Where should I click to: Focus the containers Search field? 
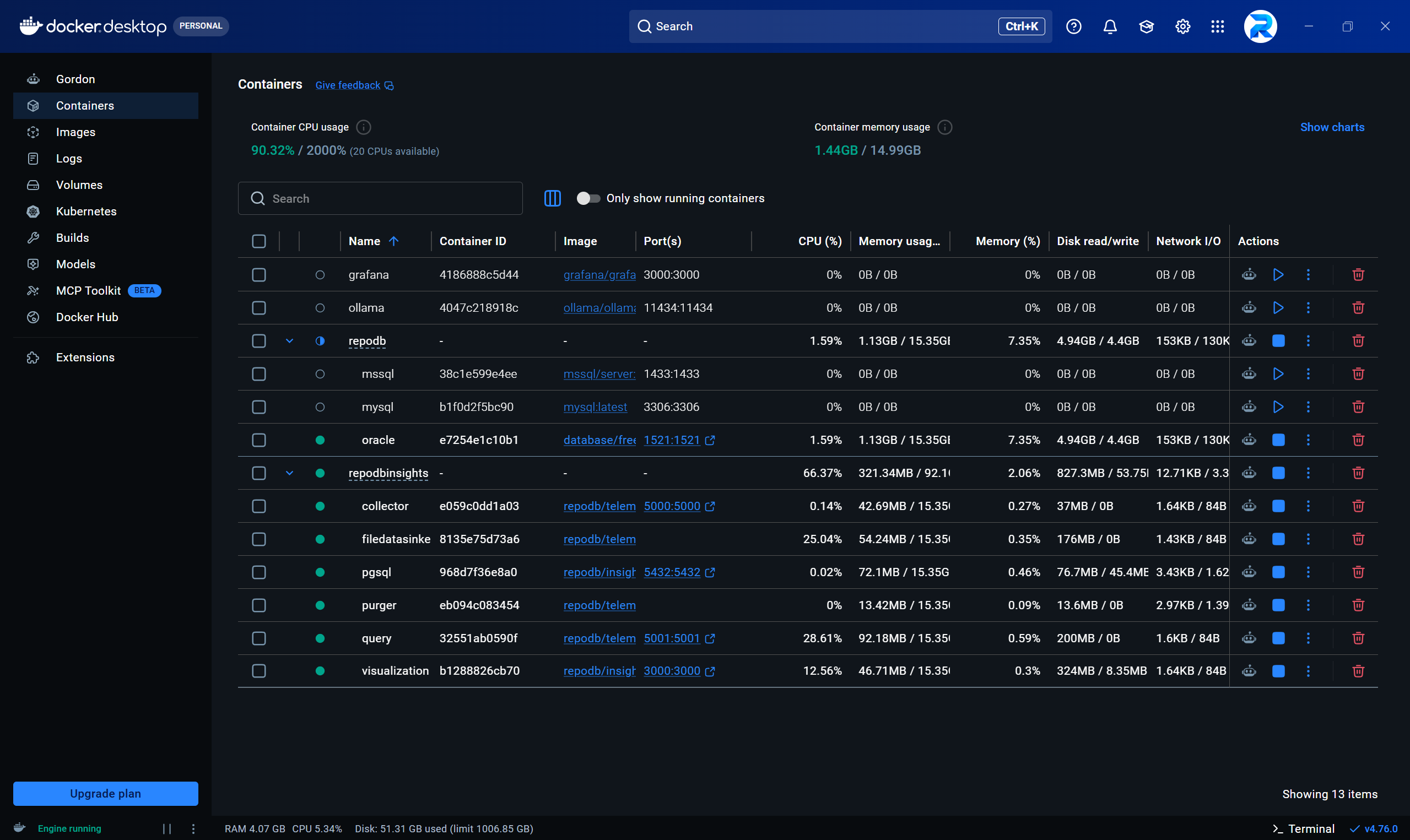click(380, 198)
